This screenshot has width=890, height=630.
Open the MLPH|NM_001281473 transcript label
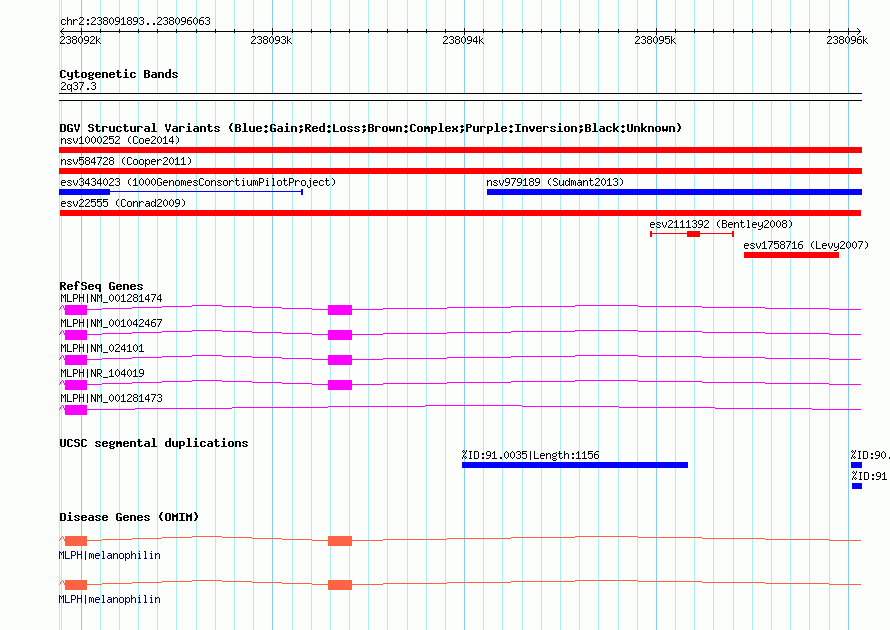click(111, 398)
